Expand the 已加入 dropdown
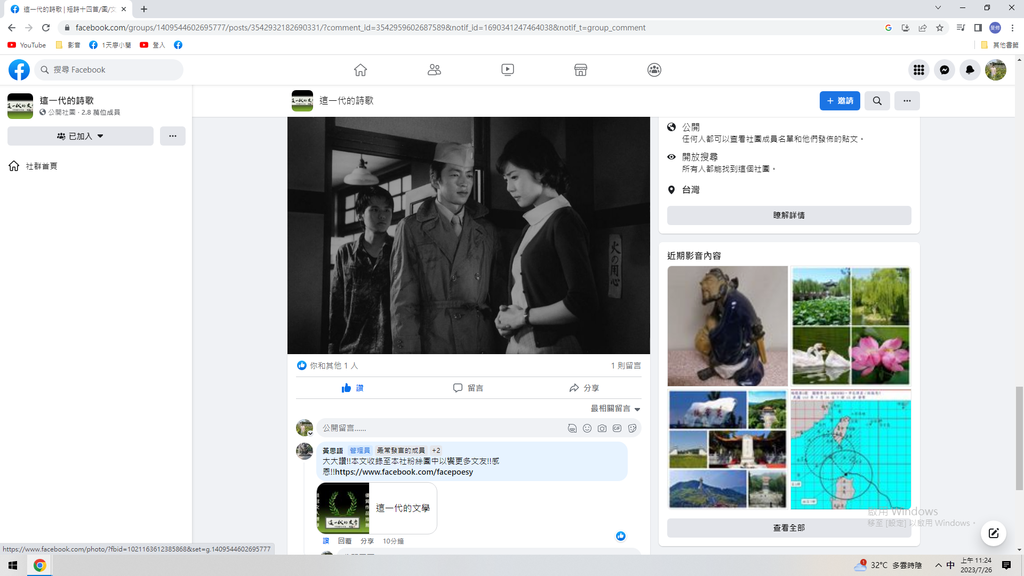The image size is (1024, 576). click(x=80, y=136)
